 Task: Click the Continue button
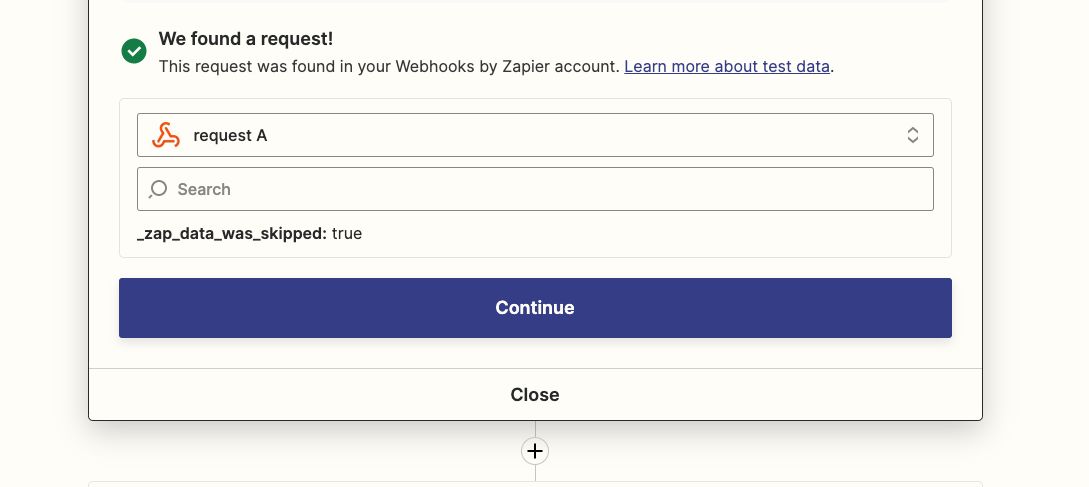pos(535,308)
